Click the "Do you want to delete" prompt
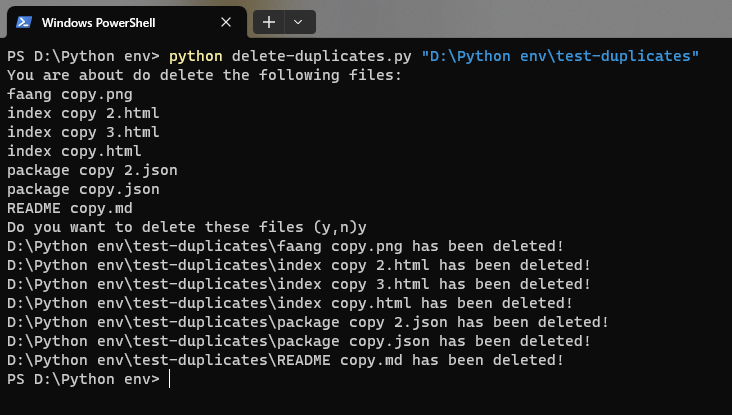The width and height of the screenshot is (732, 415). coord(186,227)
